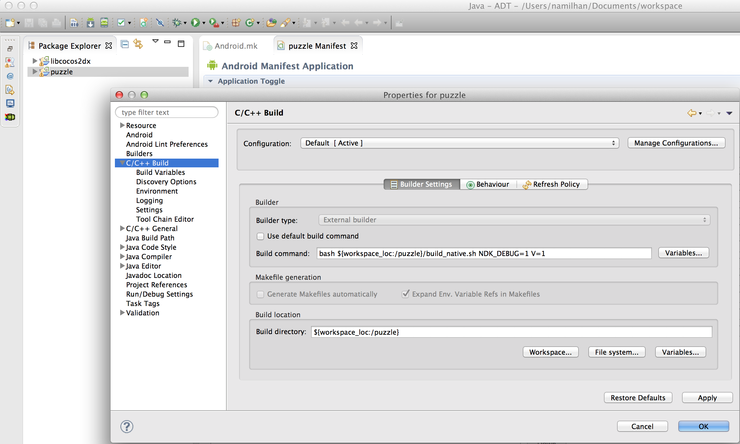The height and width of the screenshot is (444, 740).
Task: Select Tool Chain Editor in the tree
Action: [x=165, y=219]
